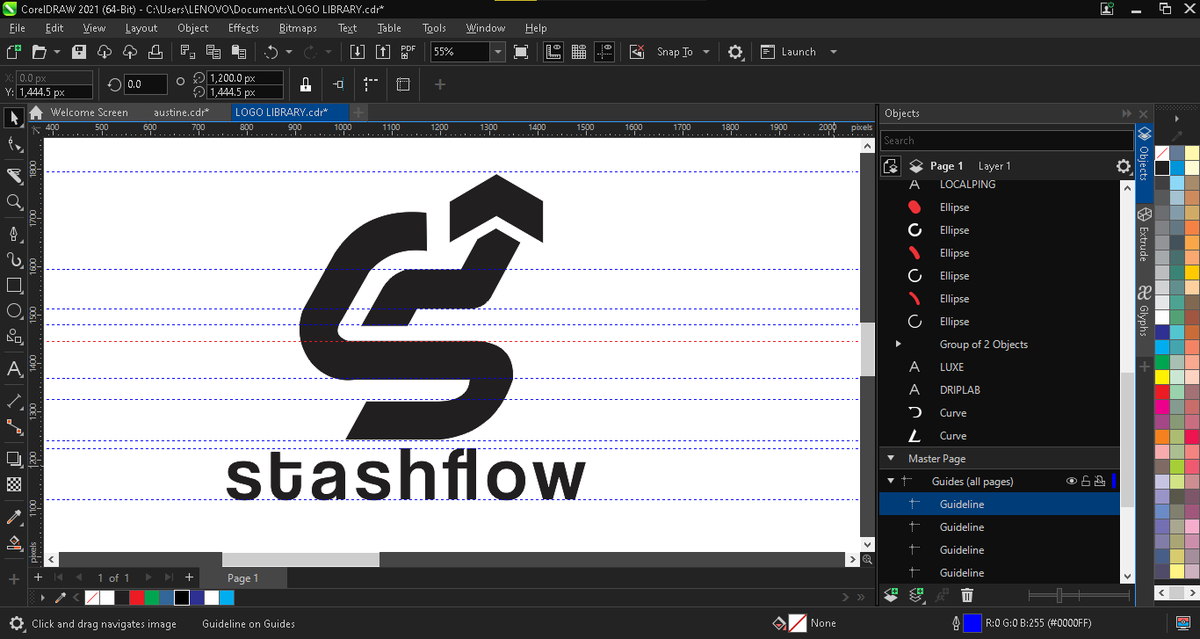Click New Layer icon in Objects docker

[x=892, y=595]
